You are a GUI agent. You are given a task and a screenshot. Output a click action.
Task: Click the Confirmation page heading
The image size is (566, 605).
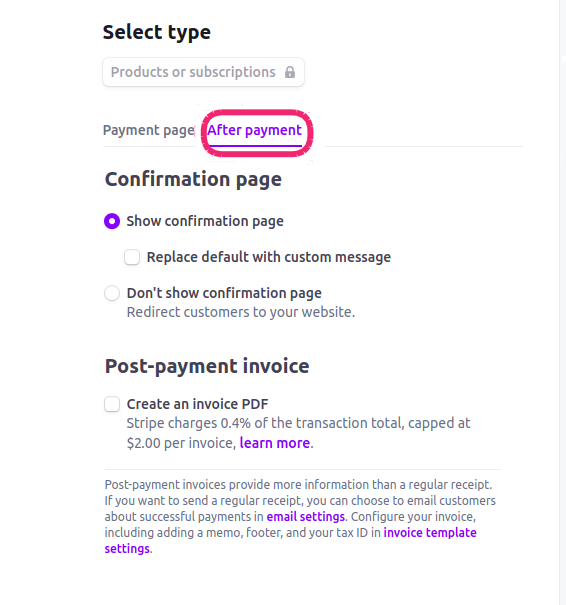[x=193, y=180]
